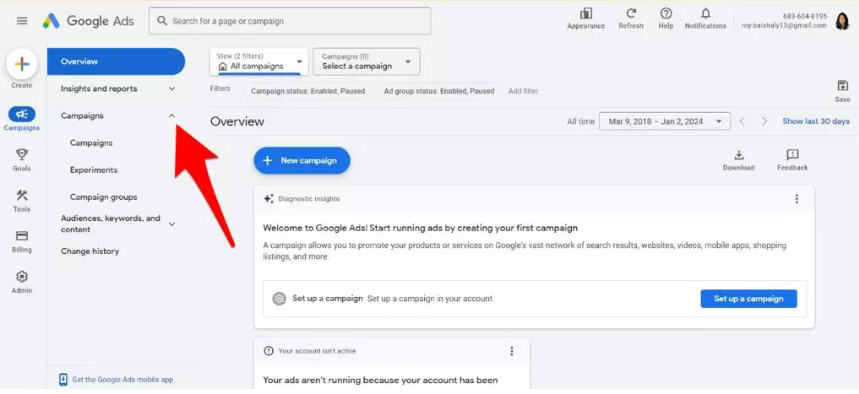Click the Diagnostic insights label
859x394 pixels.
pos(309,199)
